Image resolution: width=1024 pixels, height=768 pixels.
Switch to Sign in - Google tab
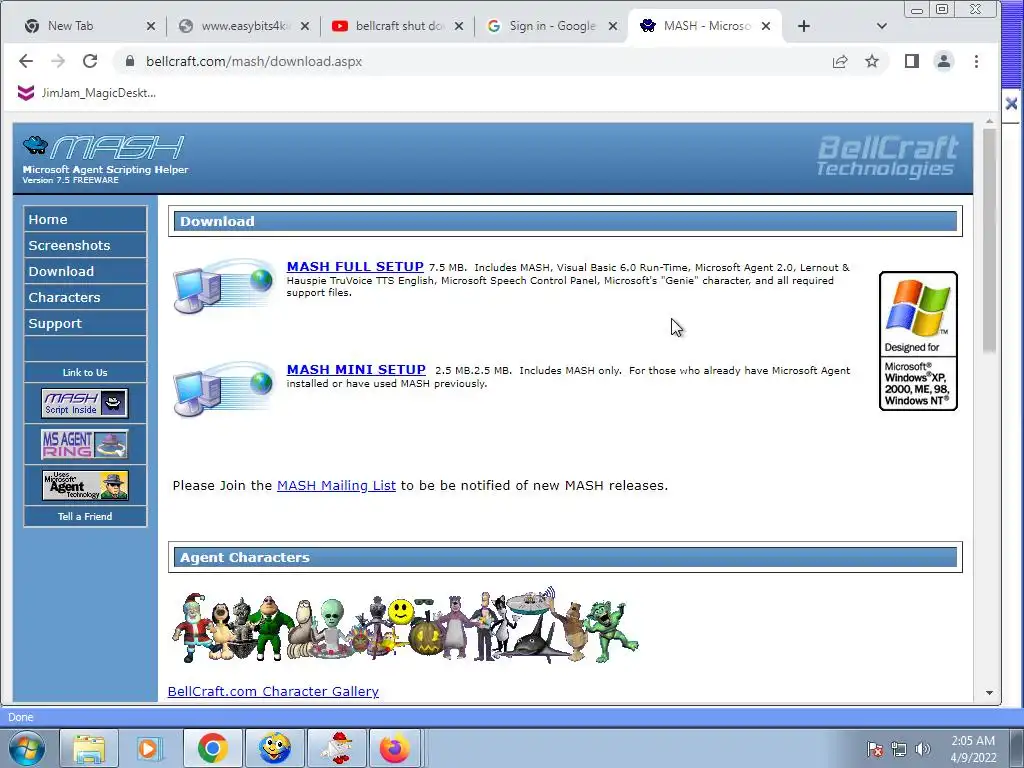(x=552, y=26)
